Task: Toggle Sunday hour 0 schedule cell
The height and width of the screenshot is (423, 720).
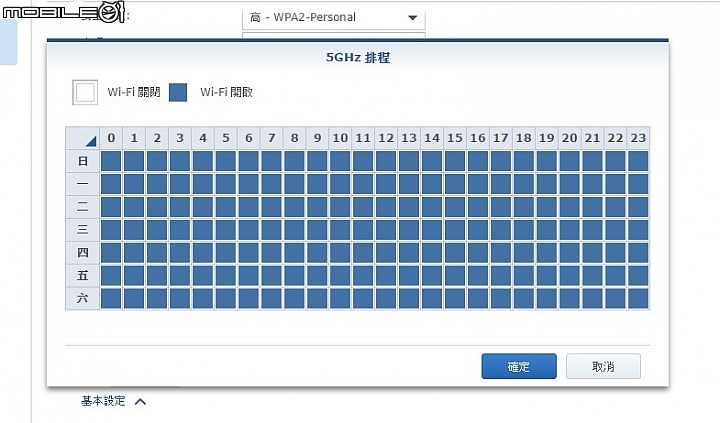Action: point(111,161)
